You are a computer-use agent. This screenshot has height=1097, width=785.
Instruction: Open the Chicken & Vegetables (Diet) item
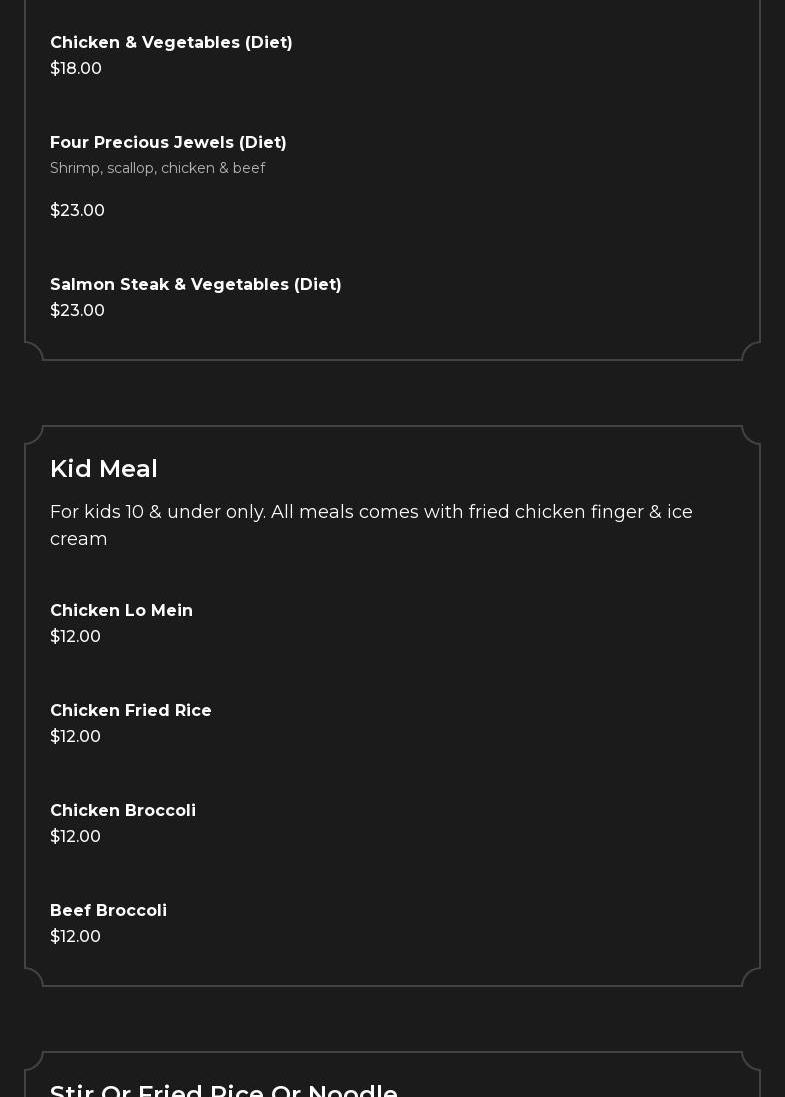(x=171, y=43)
